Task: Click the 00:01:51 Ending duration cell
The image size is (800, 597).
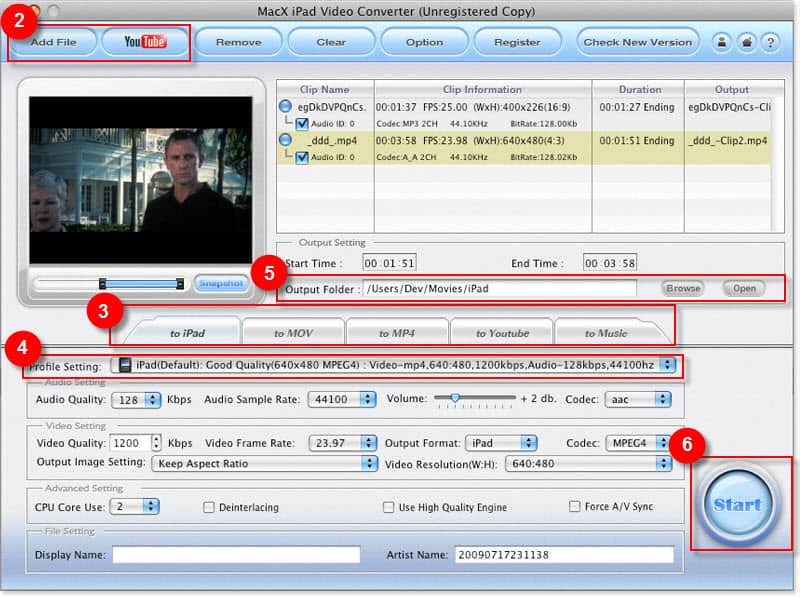Action: [x=637, y=140]
